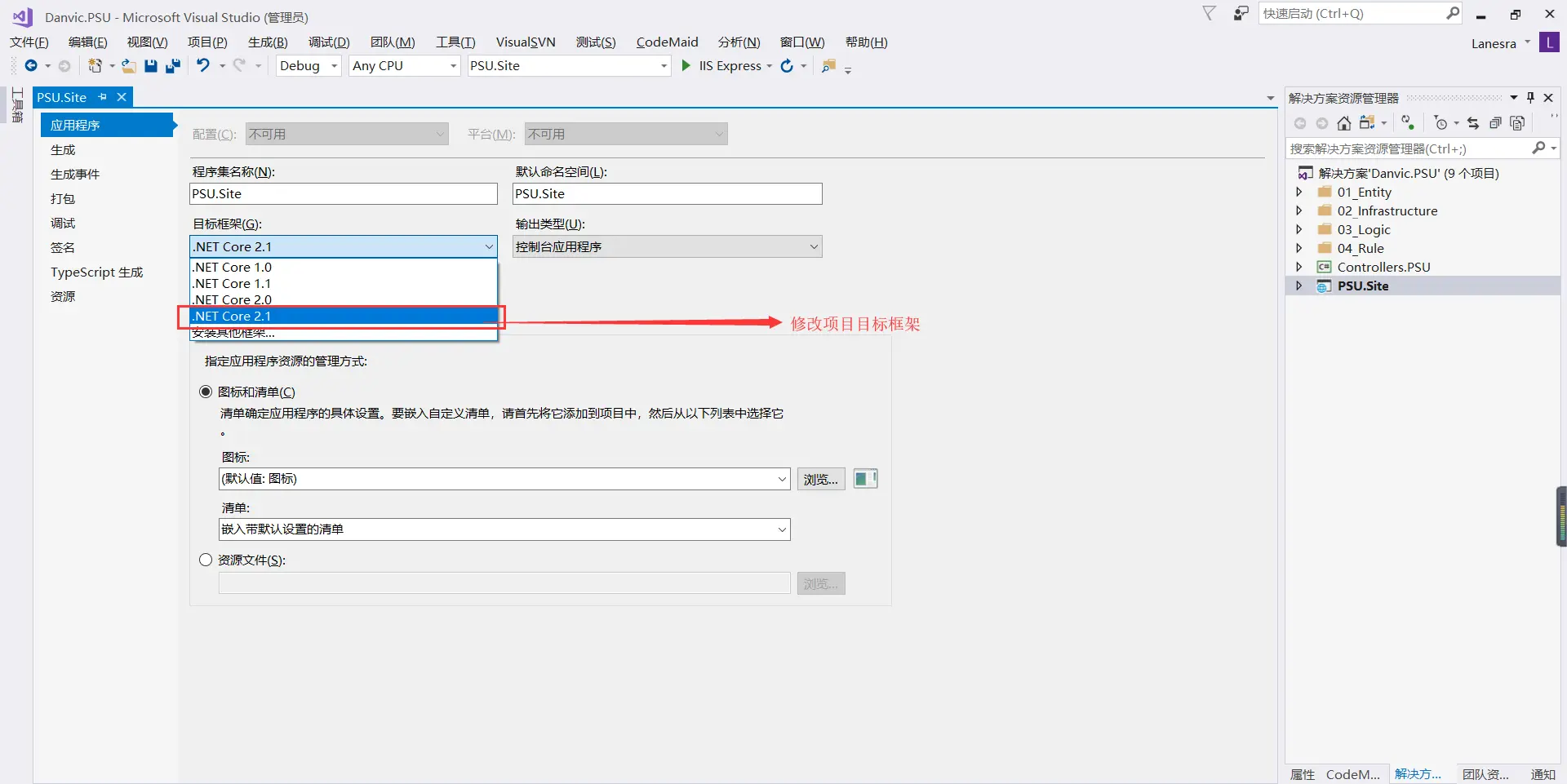This screenshot has width=1567, height=784.
Task: Click the navigate backward arrow in main toolbar
Action: 31,66
